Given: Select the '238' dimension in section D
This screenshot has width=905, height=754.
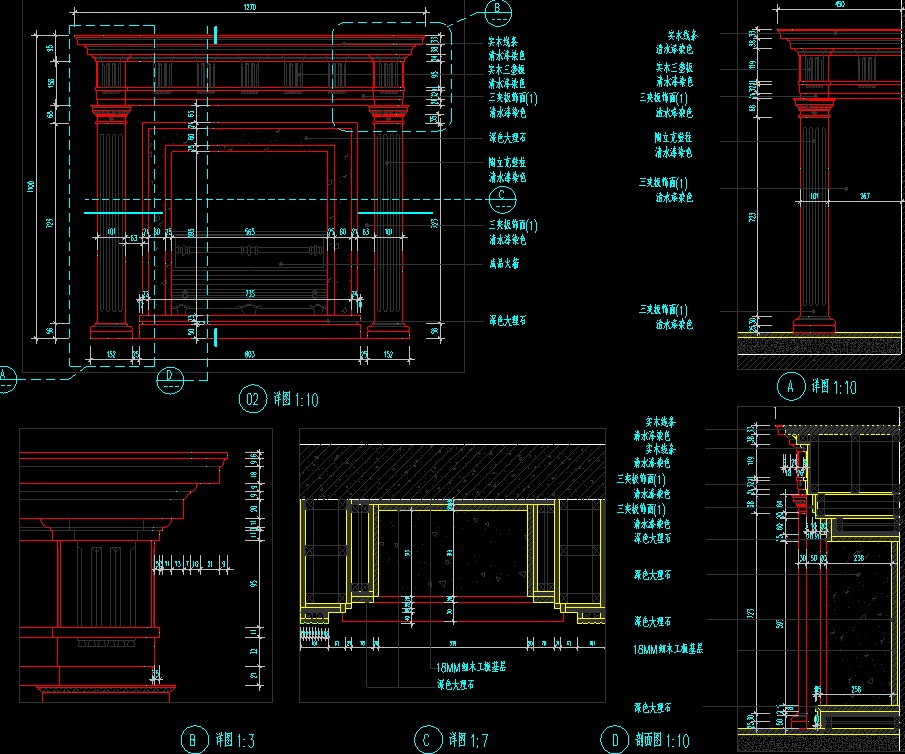Looking at the screenshot, I should [x=859, y=558].
